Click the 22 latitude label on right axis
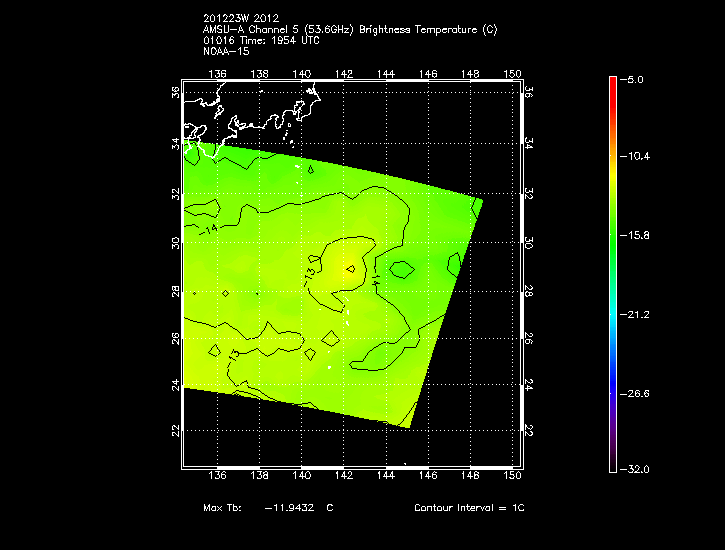Viewport: 725px width, 550px height. (526, 429)
